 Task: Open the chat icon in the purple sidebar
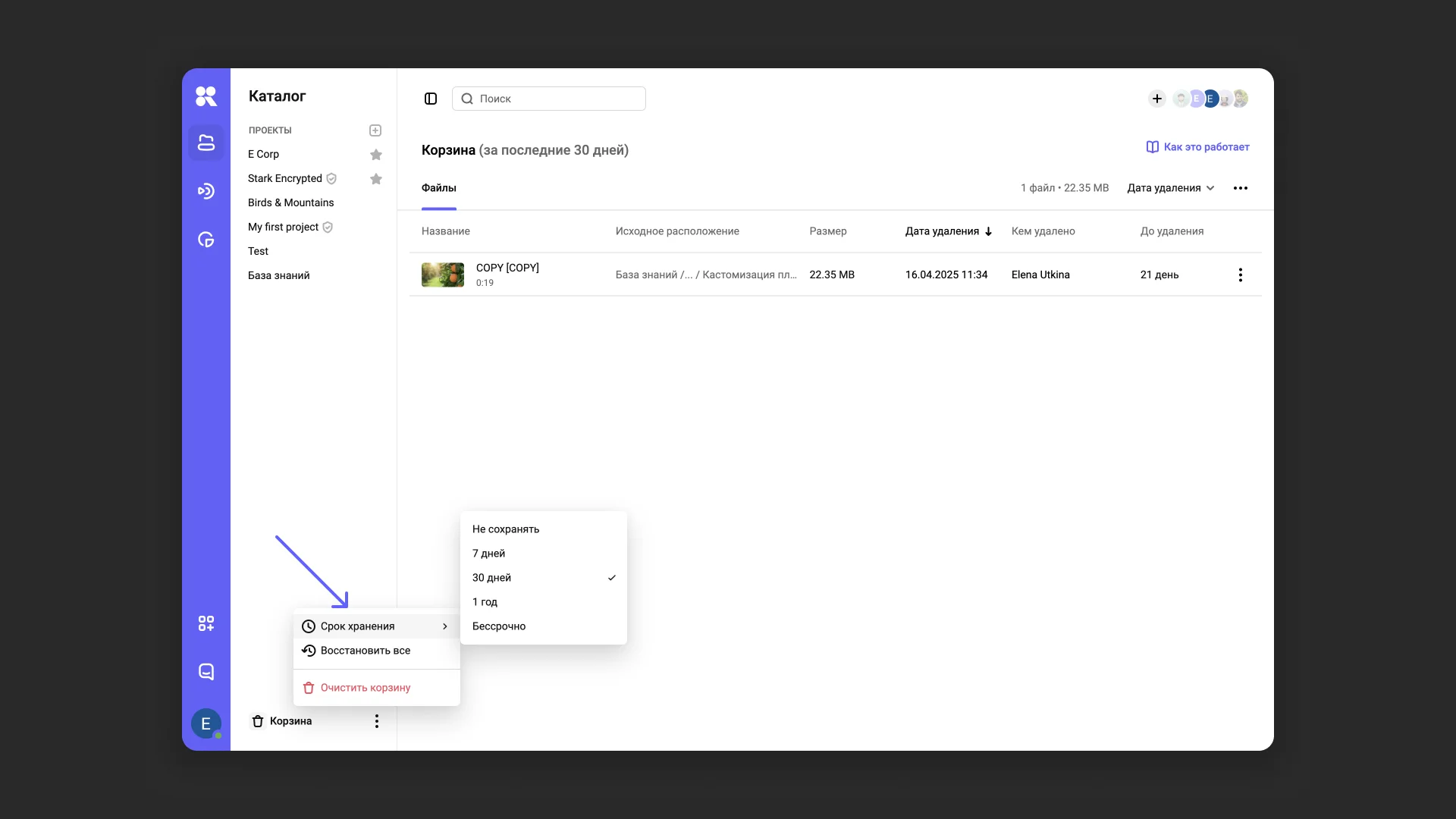click(x=206, y=672)
